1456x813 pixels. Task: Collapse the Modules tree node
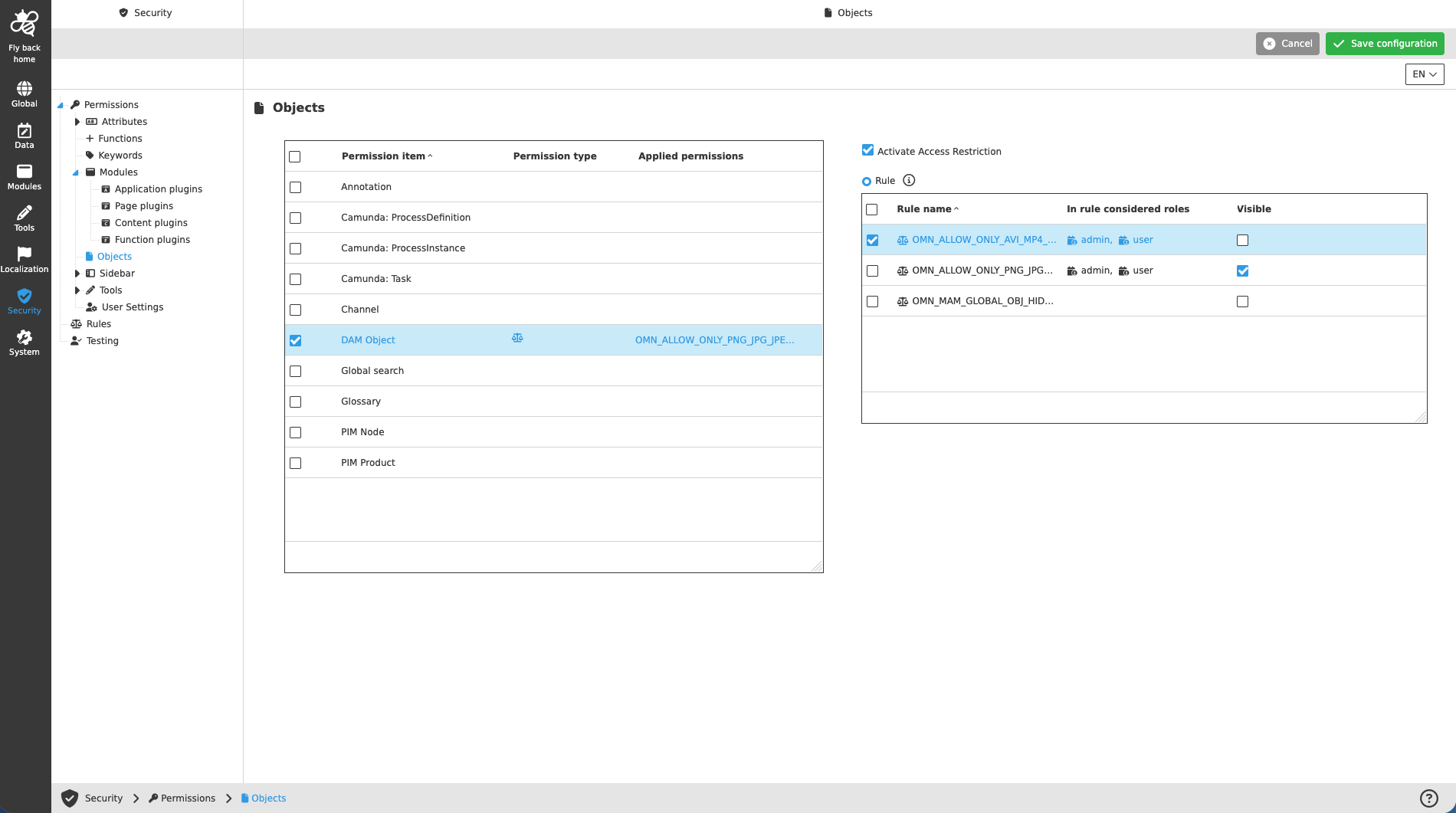[x=75, y=172]
